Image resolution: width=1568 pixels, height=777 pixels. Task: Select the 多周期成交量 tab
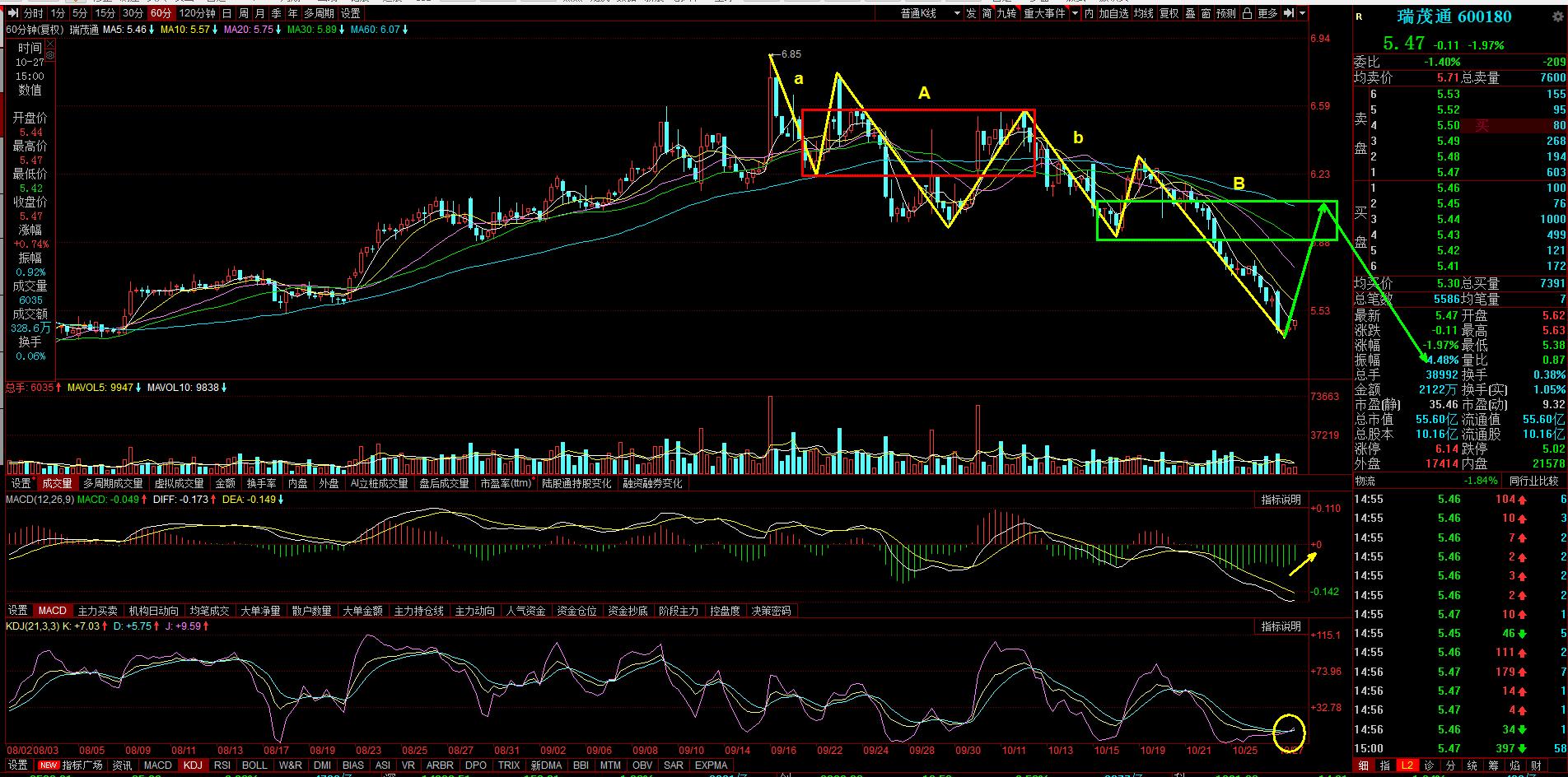[113, 483]
